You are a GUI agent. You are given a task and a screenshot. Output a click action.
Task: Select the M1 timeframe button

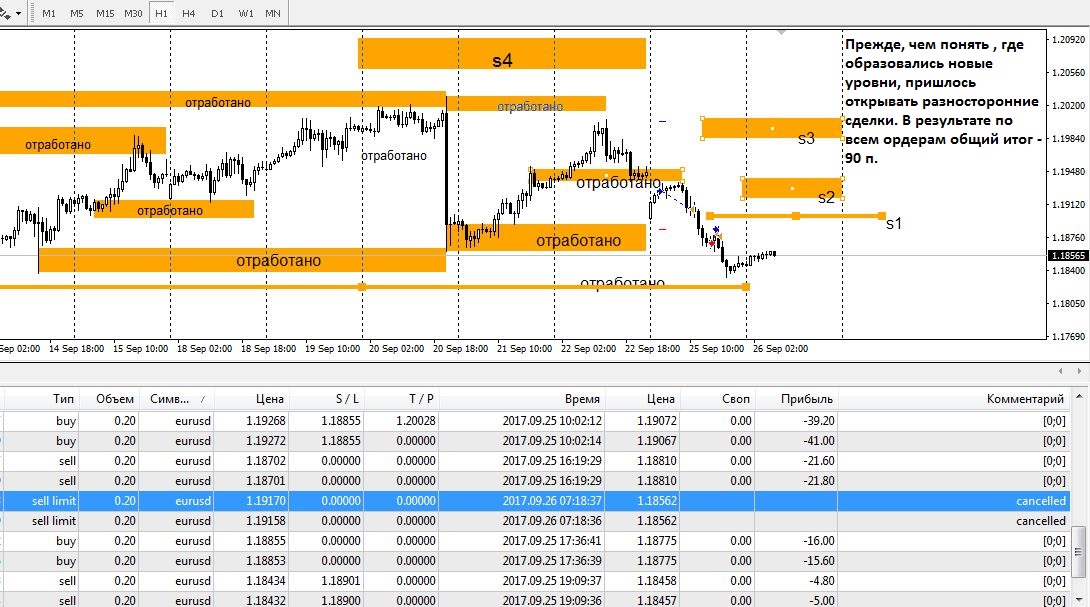tap(49, 13)
